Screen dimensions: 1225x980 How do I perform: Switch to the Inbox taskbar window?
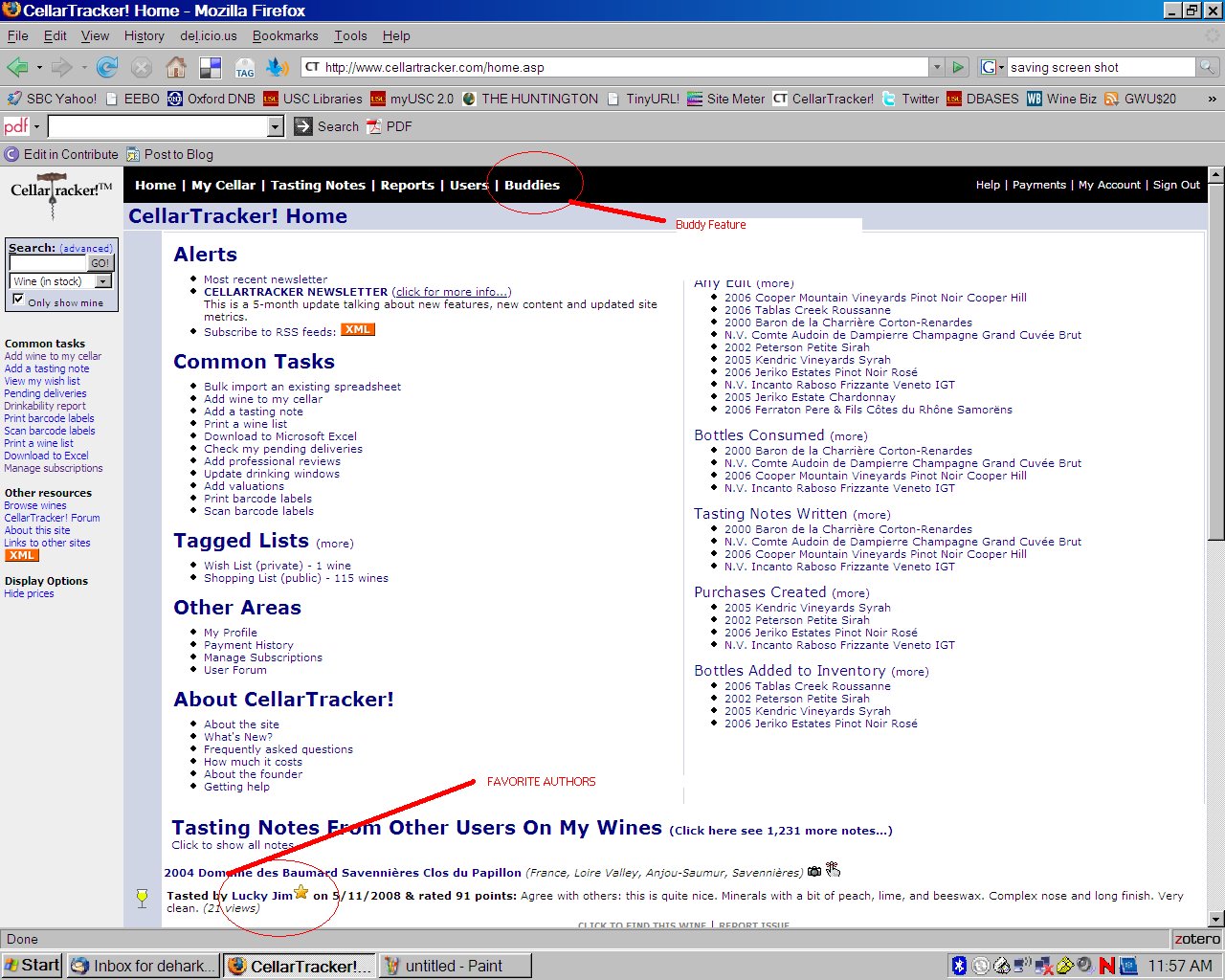click(x=143, y=966)
